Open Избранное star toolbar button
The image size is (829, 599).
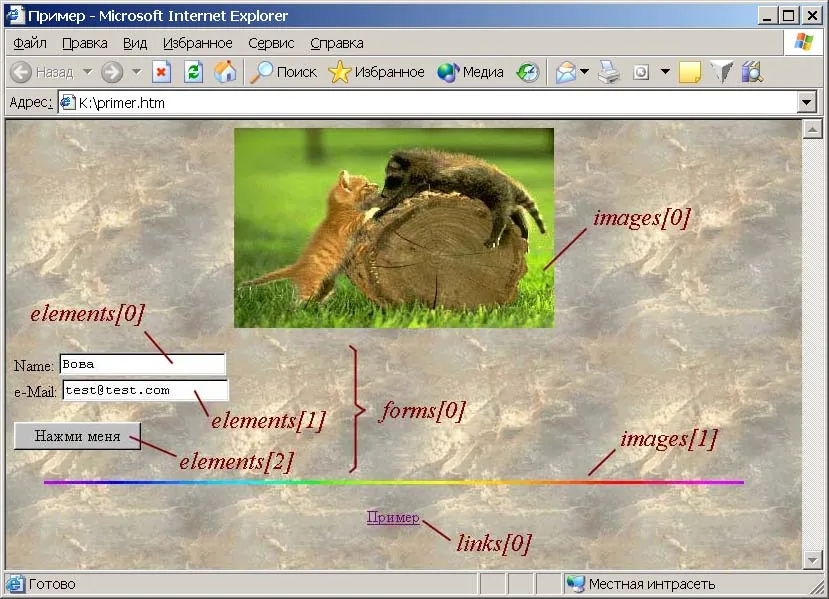pos(376,72)
